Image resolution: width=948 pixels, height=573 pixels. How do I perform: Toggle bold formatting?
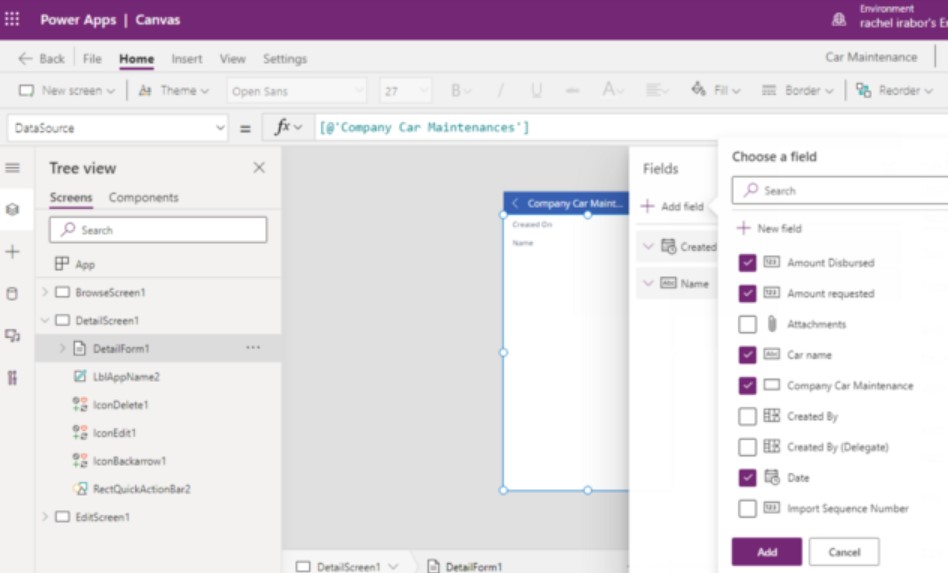tap(460, 91)
